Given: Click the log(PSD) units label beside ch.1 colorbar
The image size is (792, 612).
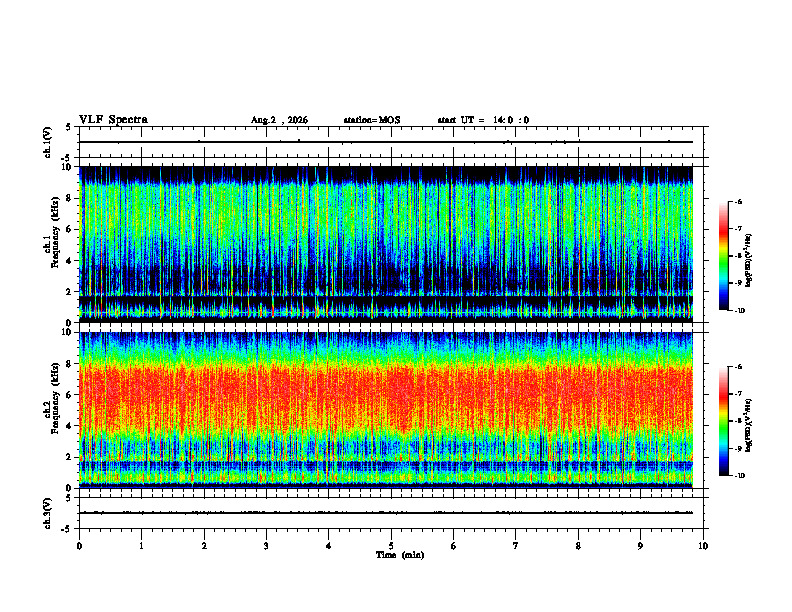Looking at the screenshot, I should 750,261.
